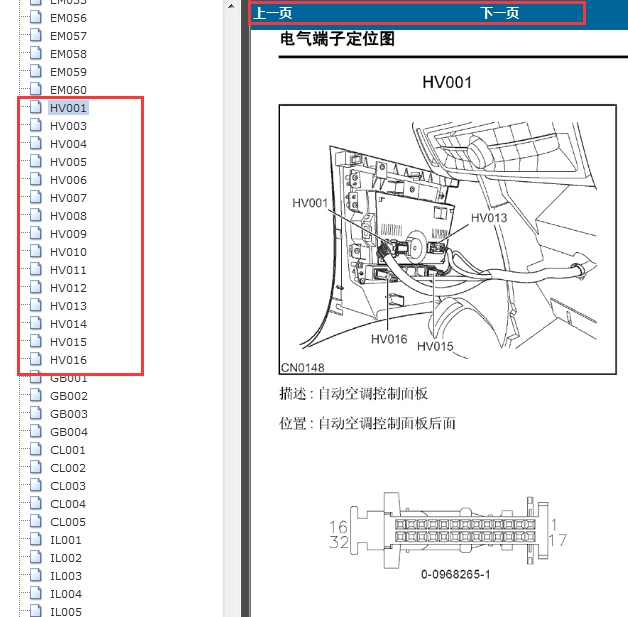Viewport: 628px width, 617px height.
Task: Click the page icon beside GB002
Action: [36, 395]
